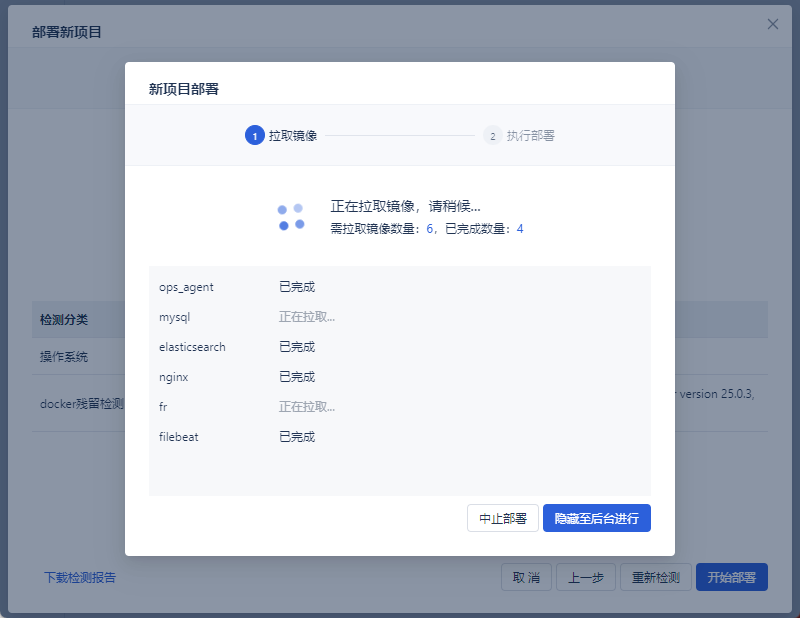The width and height of the screenshot is (800, 618).
Task: Click the loading spinner dots icon
Action: [291, 217]
